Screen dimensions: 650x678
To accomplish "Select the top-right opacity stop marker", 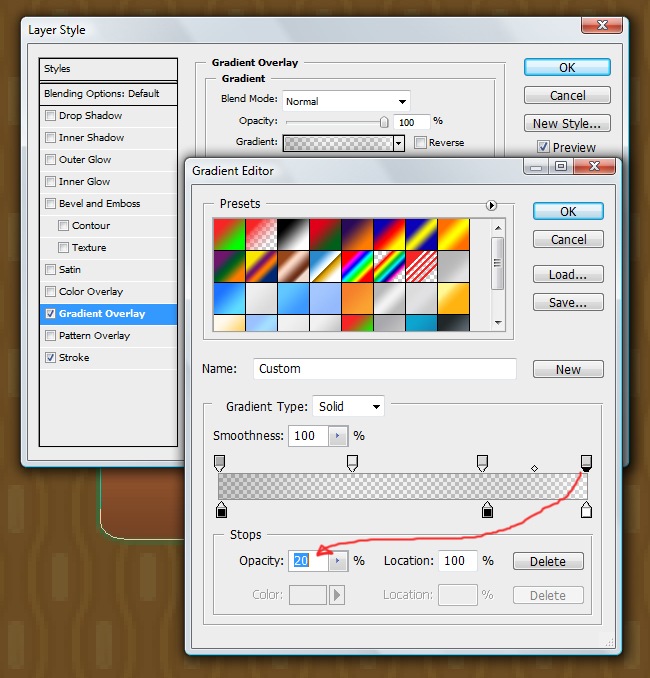I will point(587,461).
